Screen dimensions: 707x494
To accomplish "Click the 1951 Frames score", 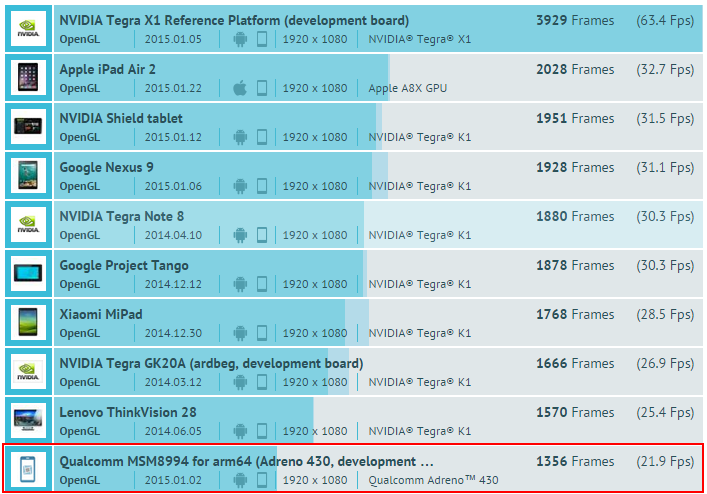I will pyautogui.click(x=575, y=119).
